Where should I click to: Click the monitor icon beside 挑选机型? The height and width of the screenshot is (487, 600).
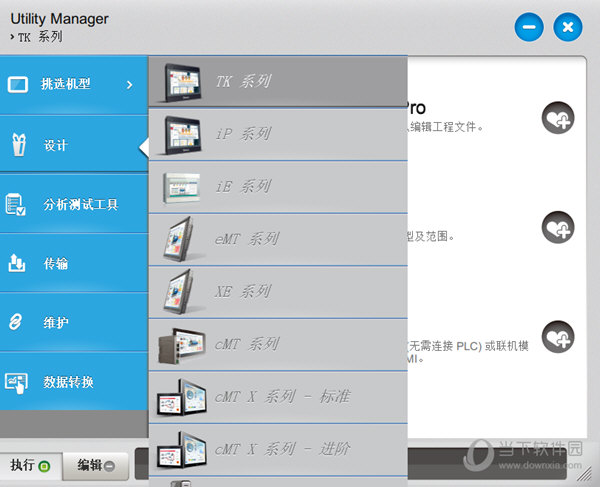click(18, 85)
